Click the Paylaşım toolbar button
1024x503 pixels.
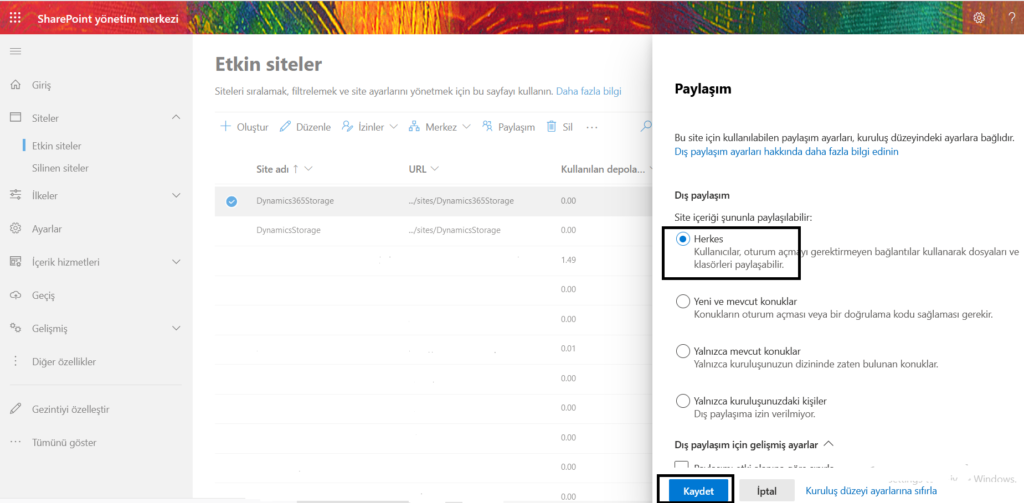(508, 127)
